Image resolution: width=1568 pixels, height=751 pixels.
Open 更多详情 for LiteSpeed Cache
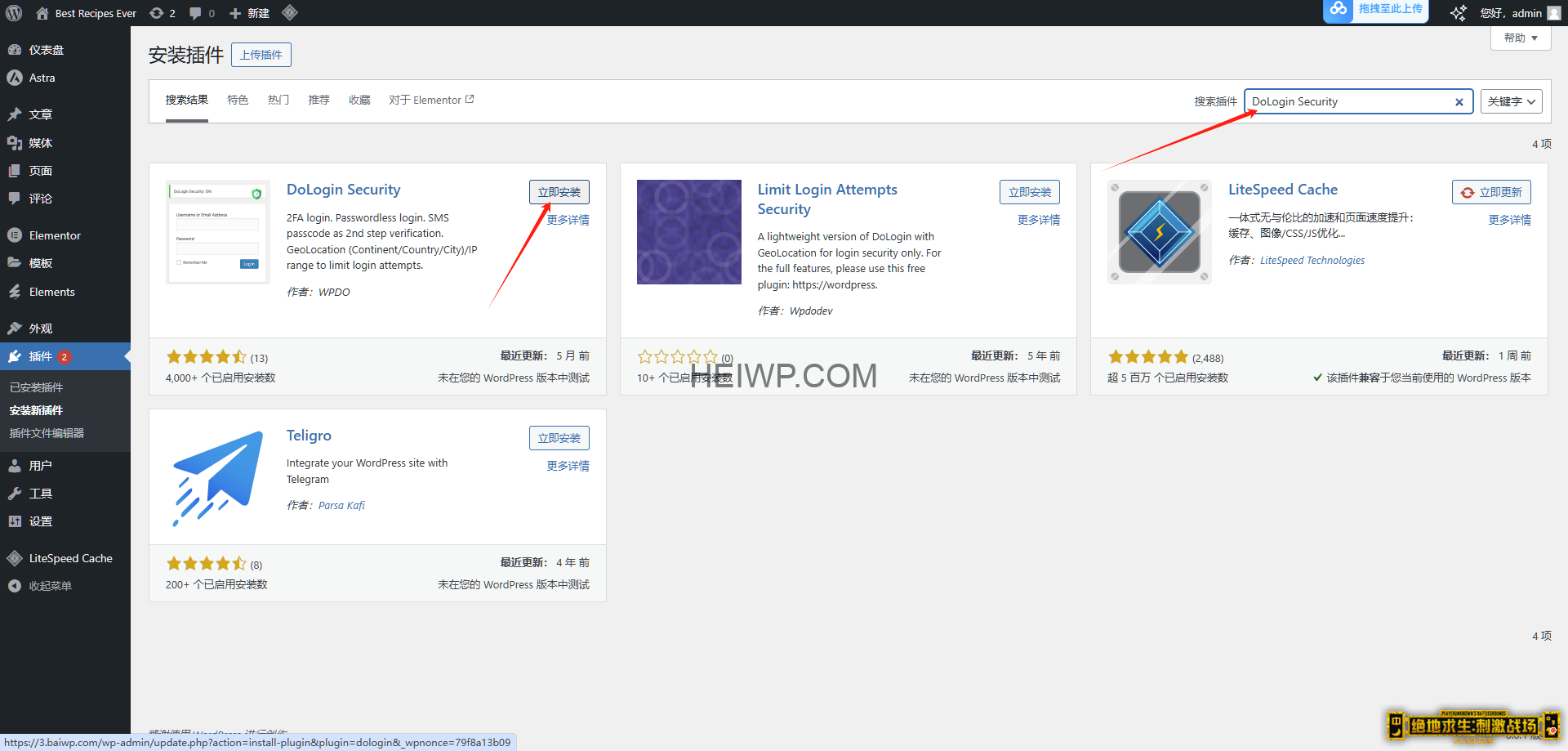click(x=1509, y=220)
